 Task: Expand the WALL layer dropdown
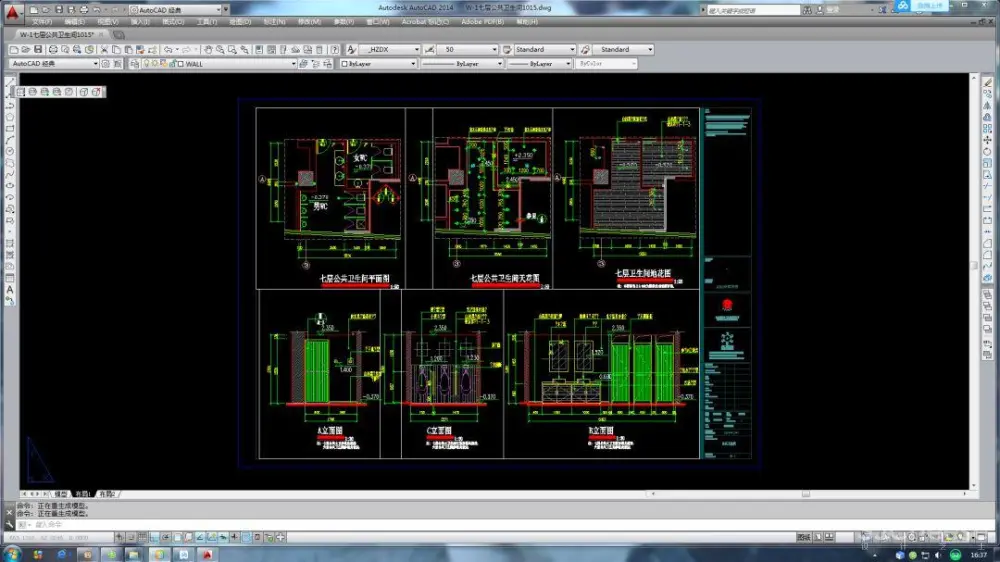(x=294, y=63)
